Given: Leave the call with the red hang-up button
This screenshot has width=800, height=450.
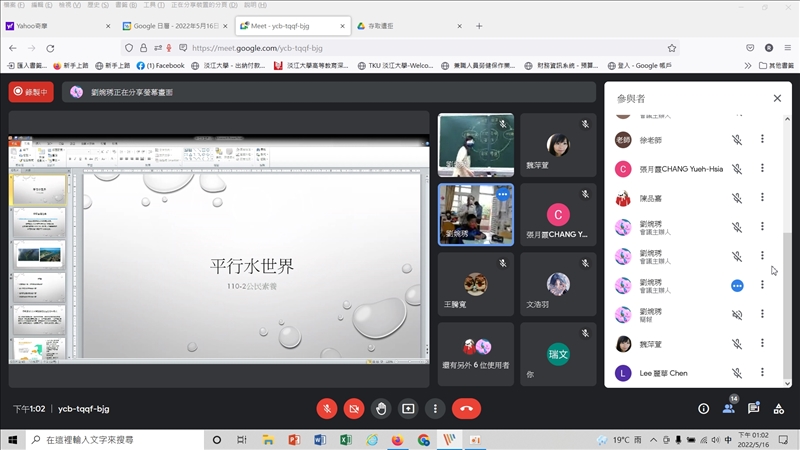Looking at the screenshot, I should pyautogui.click(x=466, y=408).
